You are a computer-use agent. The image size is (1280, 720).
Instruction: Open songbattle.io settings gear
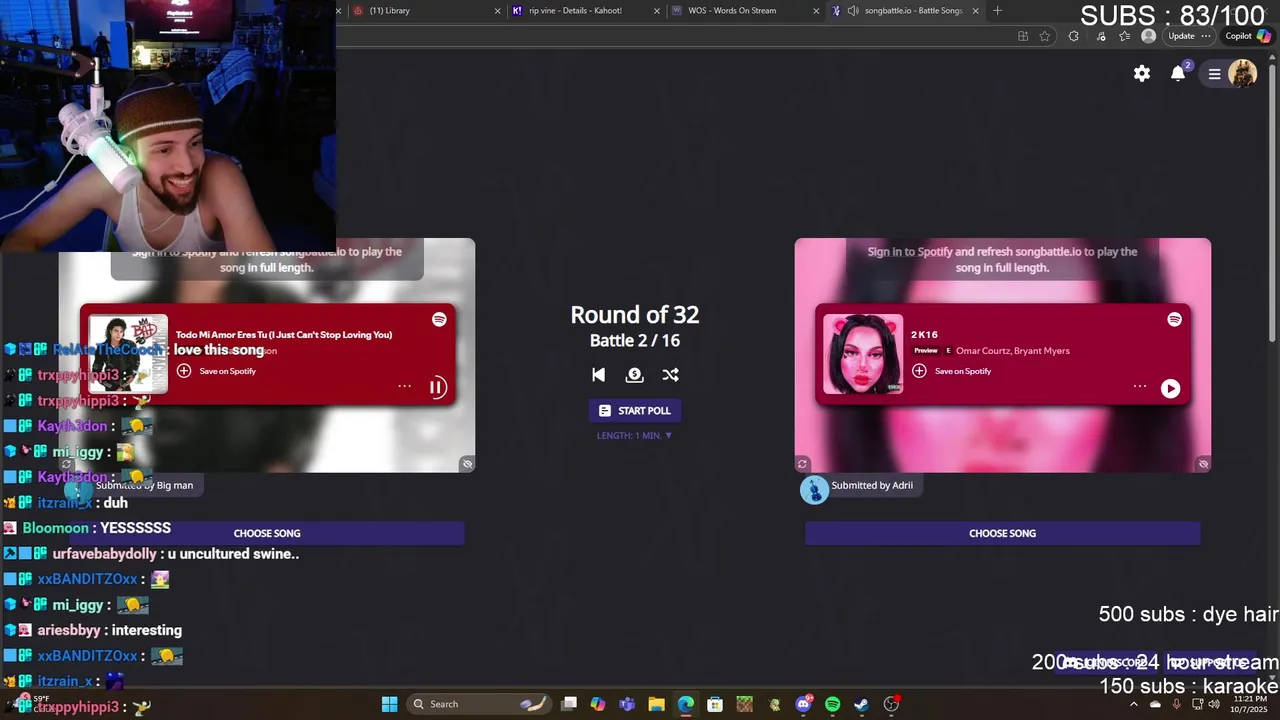point(1142,73)
